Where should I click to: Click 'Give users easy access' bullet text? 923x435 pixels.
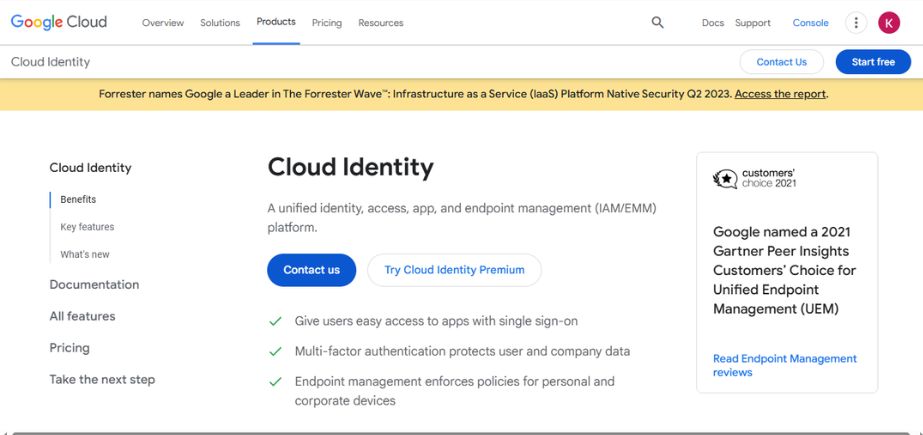pyautogui.click(x=436, y=321)
